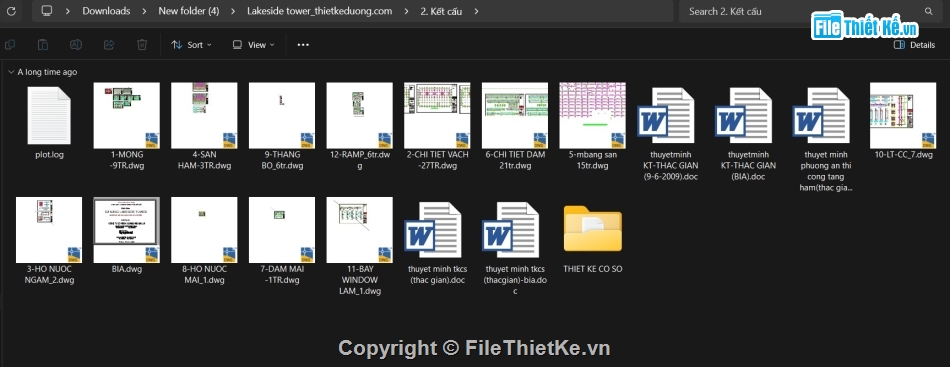
Task: Click the THIET KE CO SO label
Action: point(593,269)
